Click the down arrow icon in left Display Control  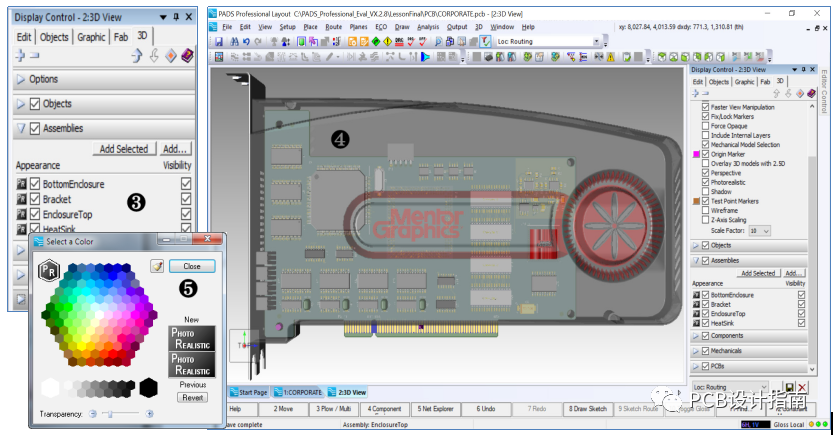pos(154,55)
